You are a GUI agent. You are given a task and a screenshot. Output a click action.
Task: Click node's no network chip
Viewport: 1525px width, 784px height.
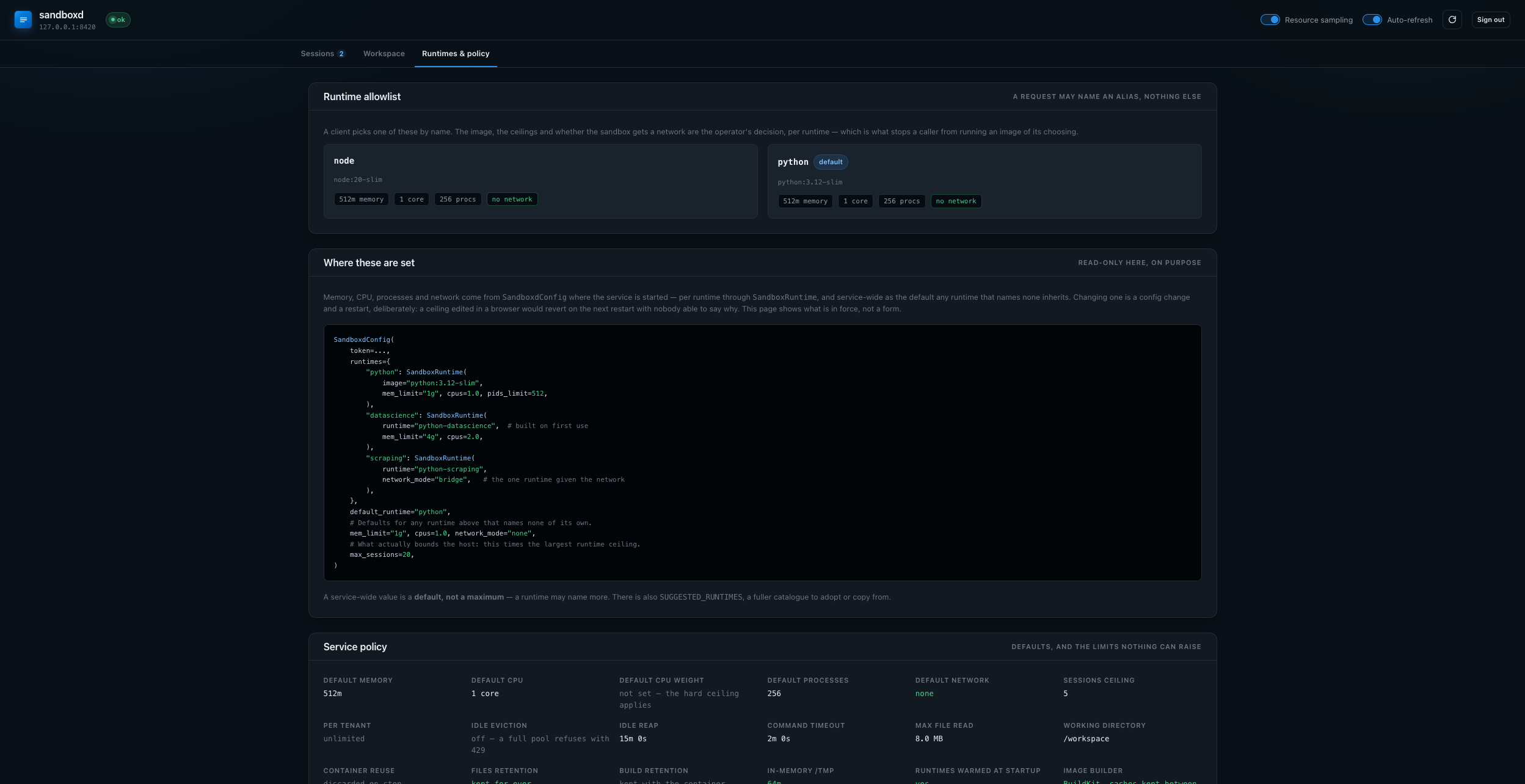pyautogui.click(x=512, y=199)
